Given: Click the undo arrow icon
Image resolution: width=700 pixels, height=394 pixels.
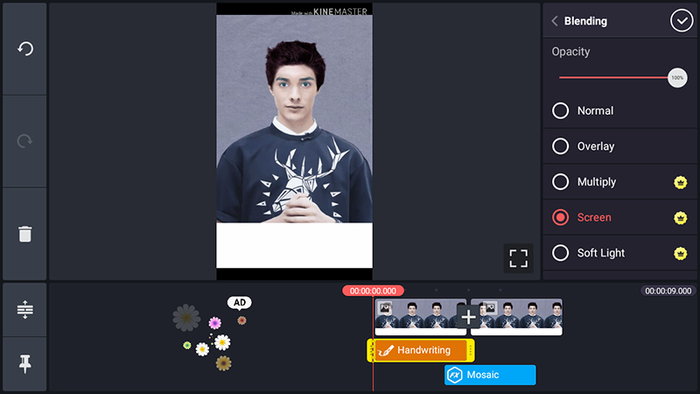Looking at the screenshot, I should click(25, 49).
